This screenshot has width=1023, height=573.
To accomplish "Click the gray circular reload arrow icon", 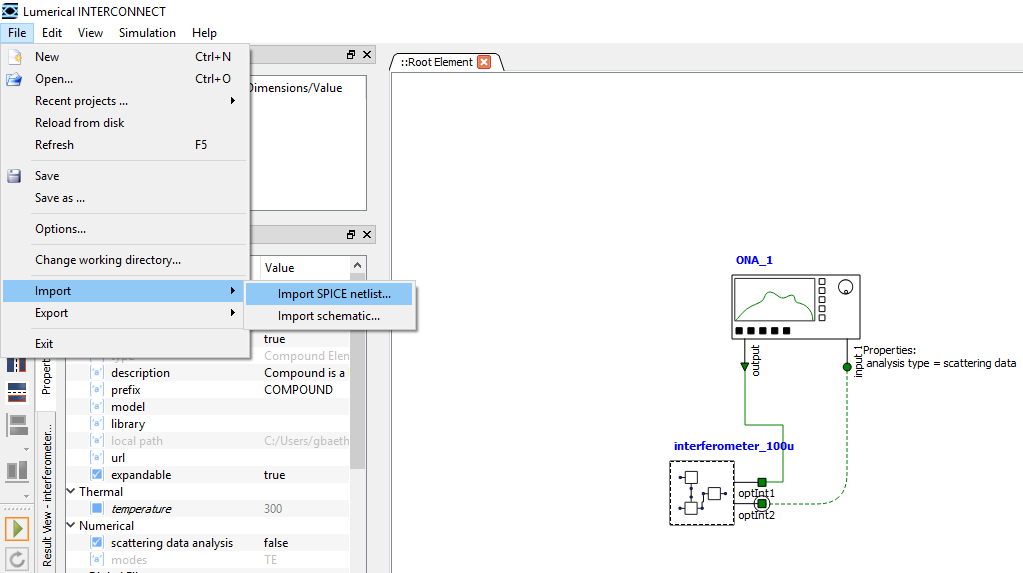I will point(17,559).
